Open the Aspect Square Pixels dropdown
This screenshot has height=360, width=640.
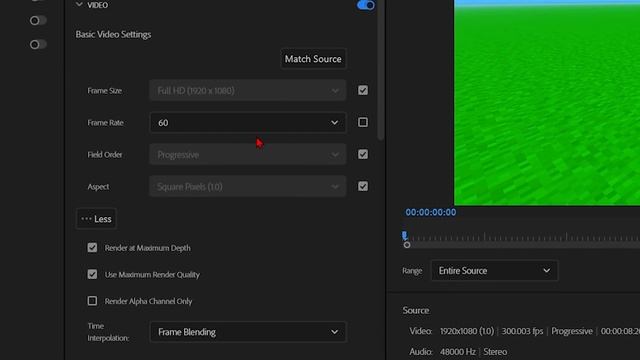tap(248, 187)
